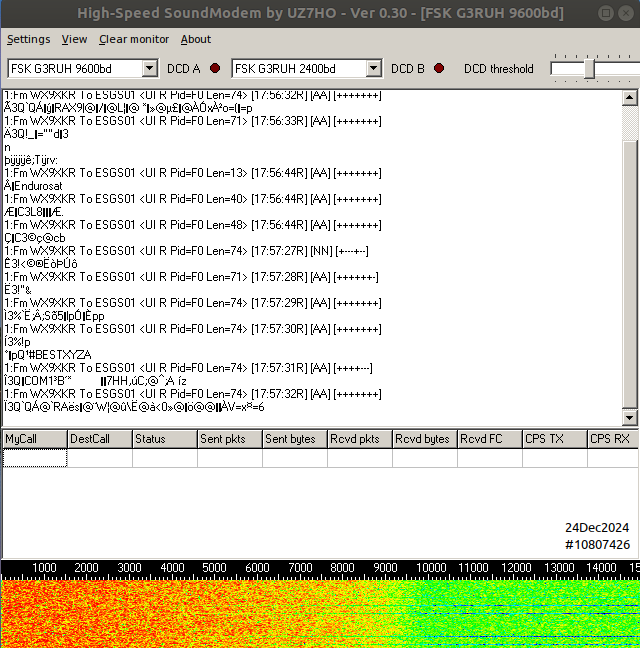Viewport: 640px width, 648px height.
Task: Open the About menu
Action: point(196,39)
